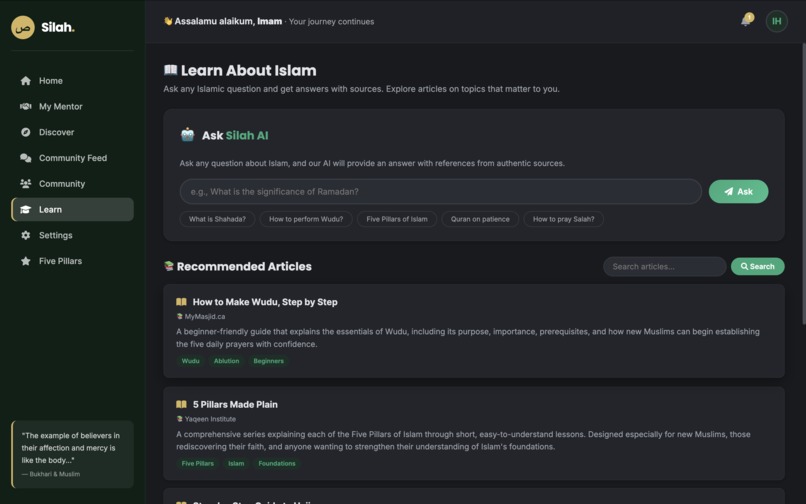Click the Community Feed chat bubbles icon

pyautogui.click(x=25, y=158)
